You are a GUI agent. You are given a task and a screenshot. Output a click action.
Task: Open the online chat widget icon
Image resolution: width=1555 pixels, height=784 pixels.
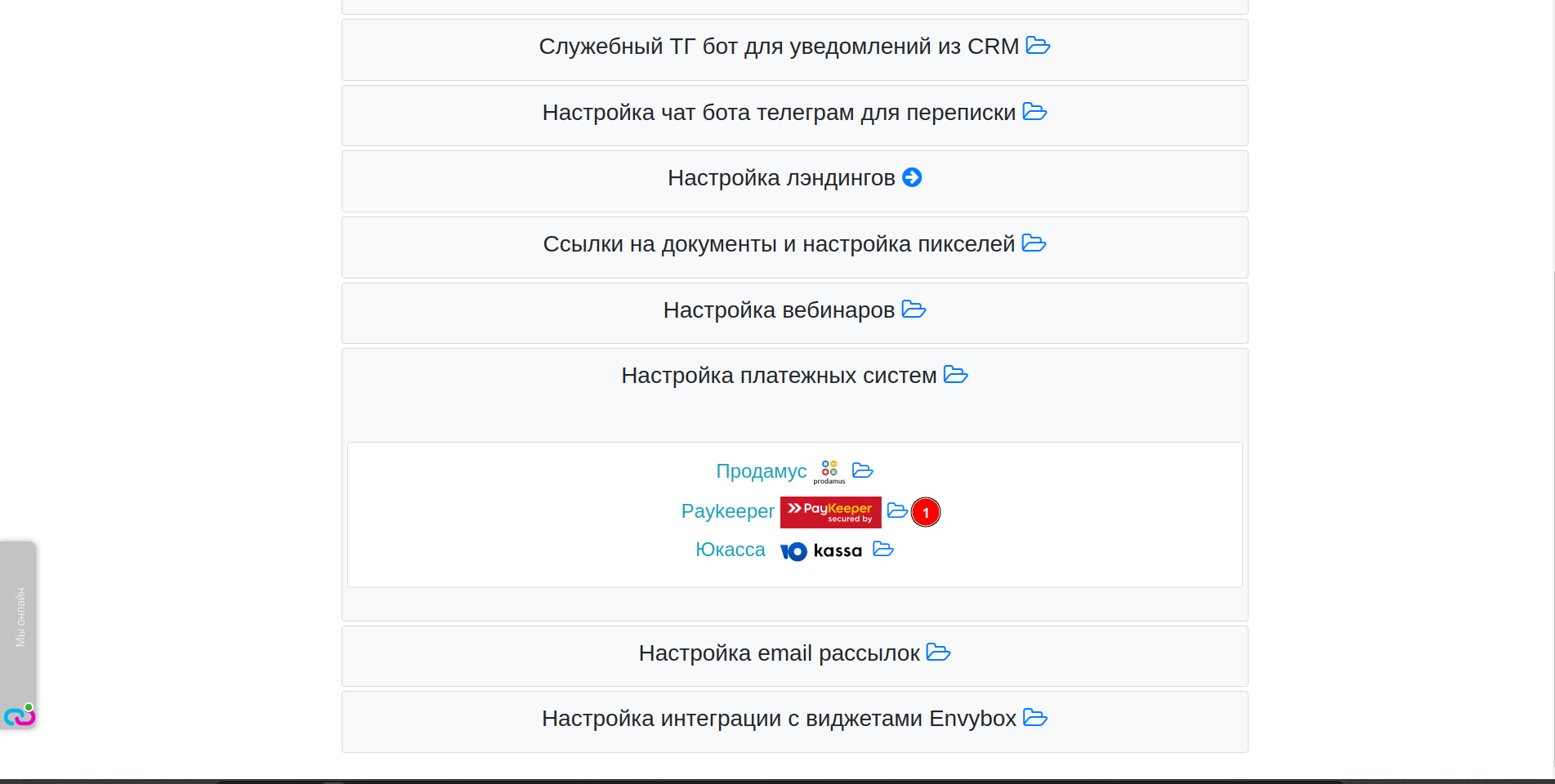click(x=19, y=716)
